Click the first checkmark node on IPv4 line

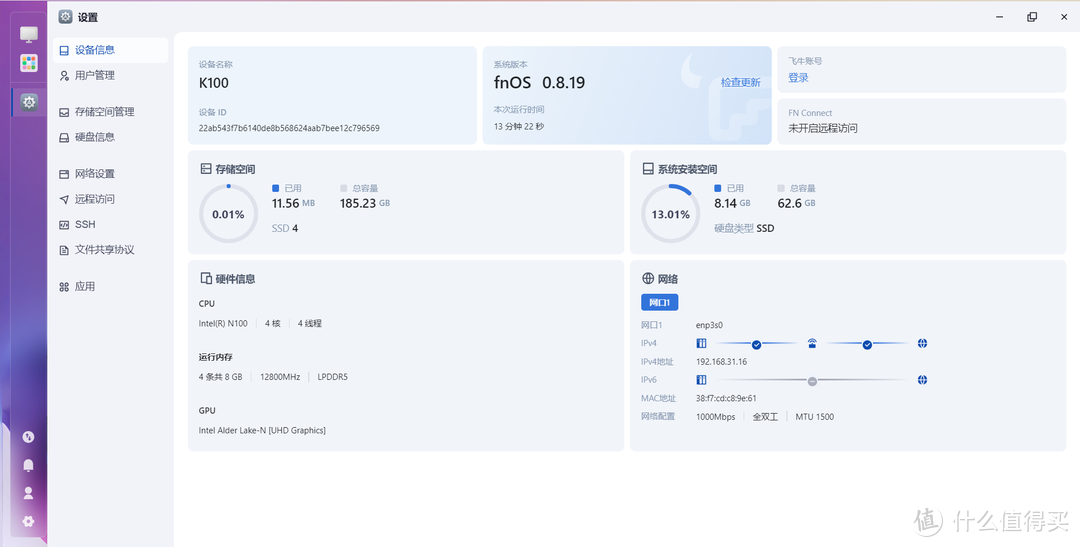[756, 344]
